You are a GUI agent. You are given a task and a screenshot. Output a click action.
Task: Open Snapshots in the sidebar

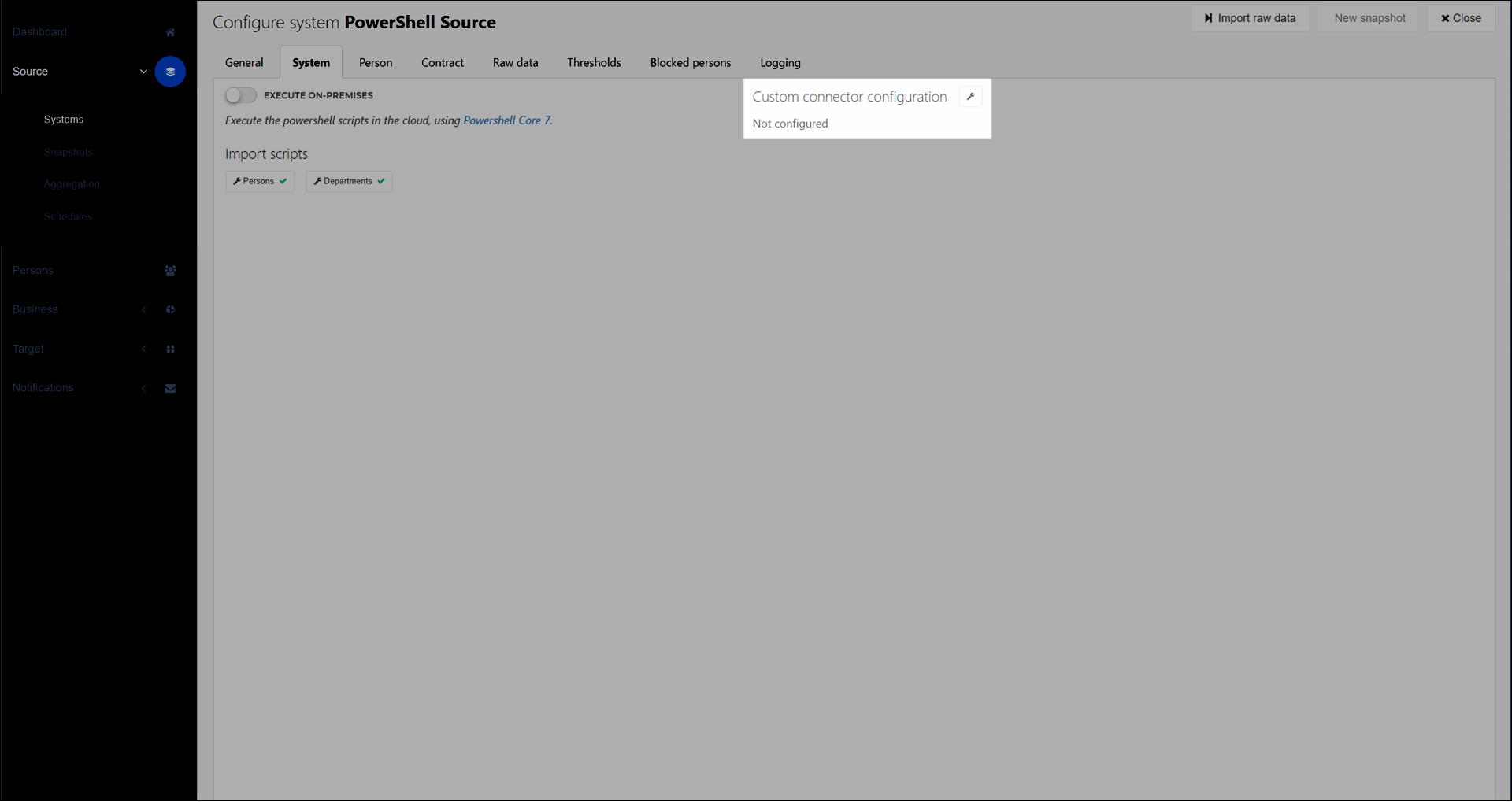(x=69, y=153)
